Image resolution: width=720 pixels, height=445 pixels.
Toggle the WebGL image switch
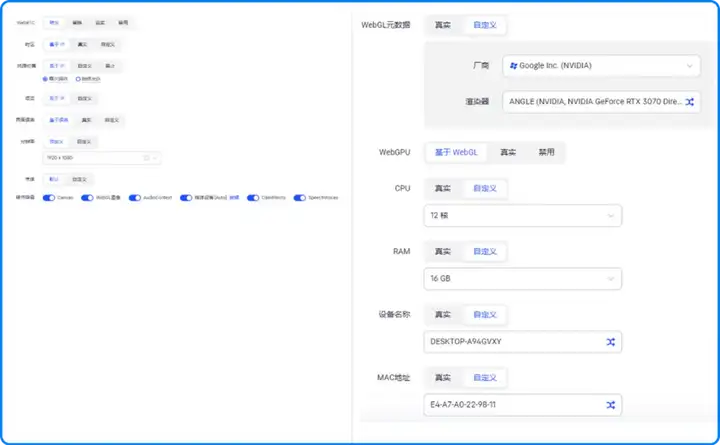click(88, 198)
